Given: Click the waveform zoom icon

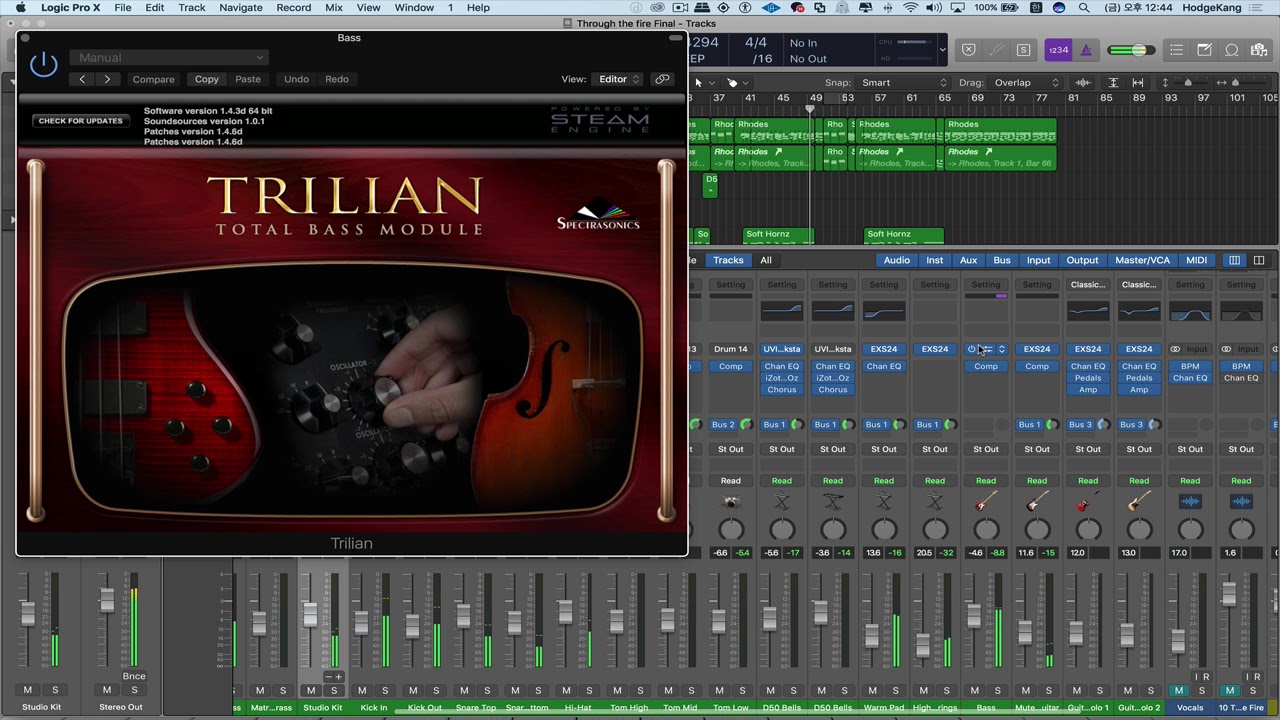Looking at the screenshot, I should tap(1083, 83).
